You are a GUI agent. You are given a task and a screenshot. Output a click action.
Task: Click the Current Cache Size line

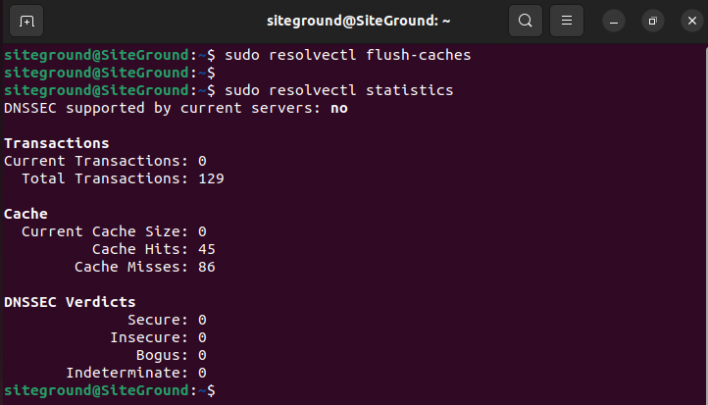click(114, 232)
